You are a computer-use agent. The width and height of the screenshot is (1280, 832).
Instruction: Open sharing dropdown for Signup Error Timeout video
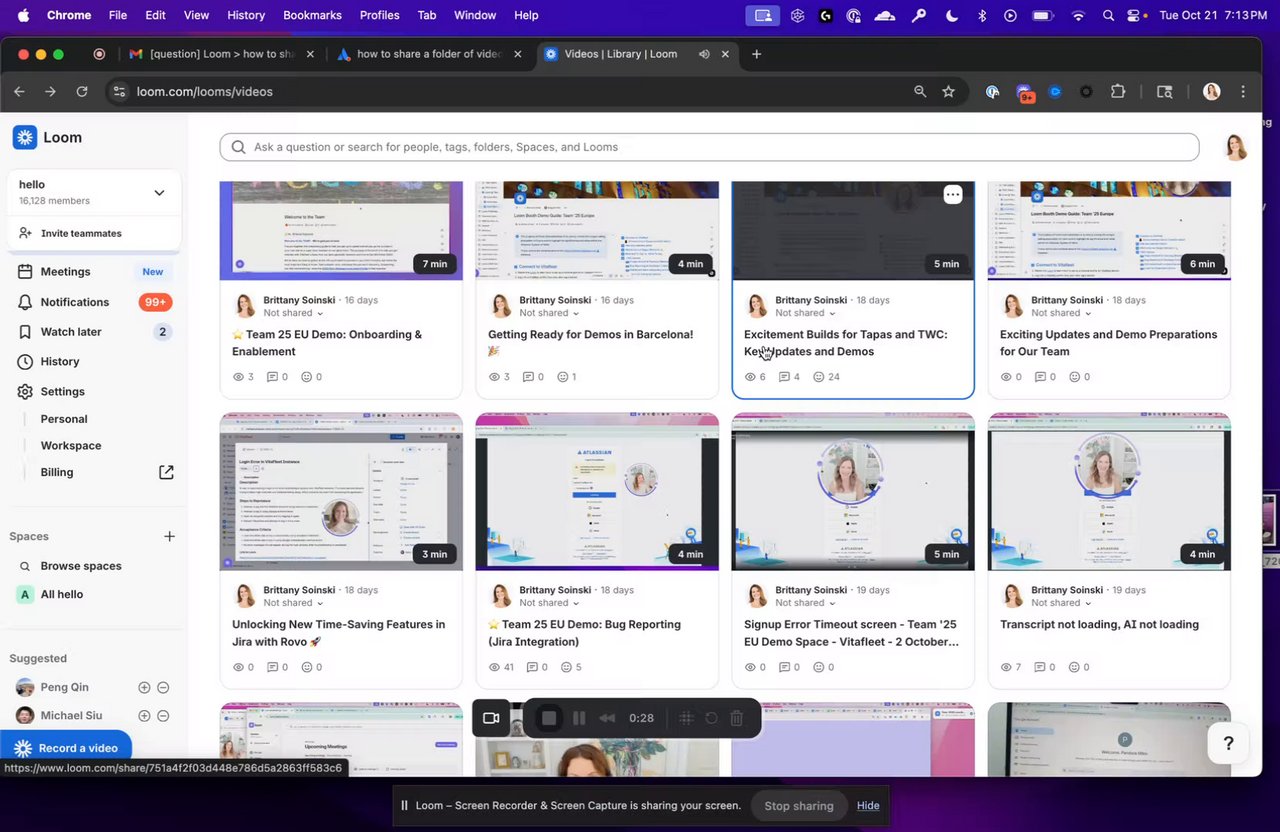point(805,603)
